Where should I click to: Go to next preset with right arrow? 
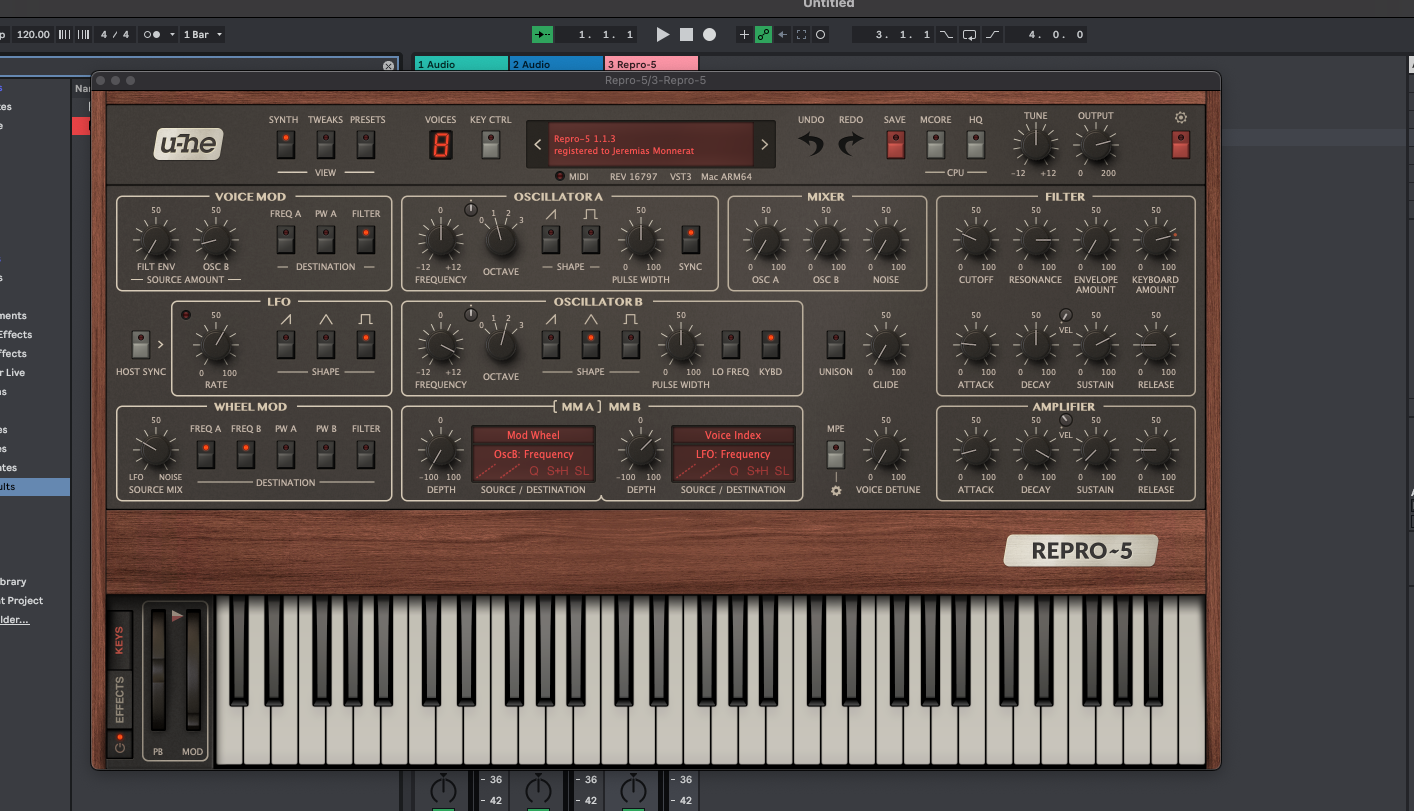coord(765,145)
